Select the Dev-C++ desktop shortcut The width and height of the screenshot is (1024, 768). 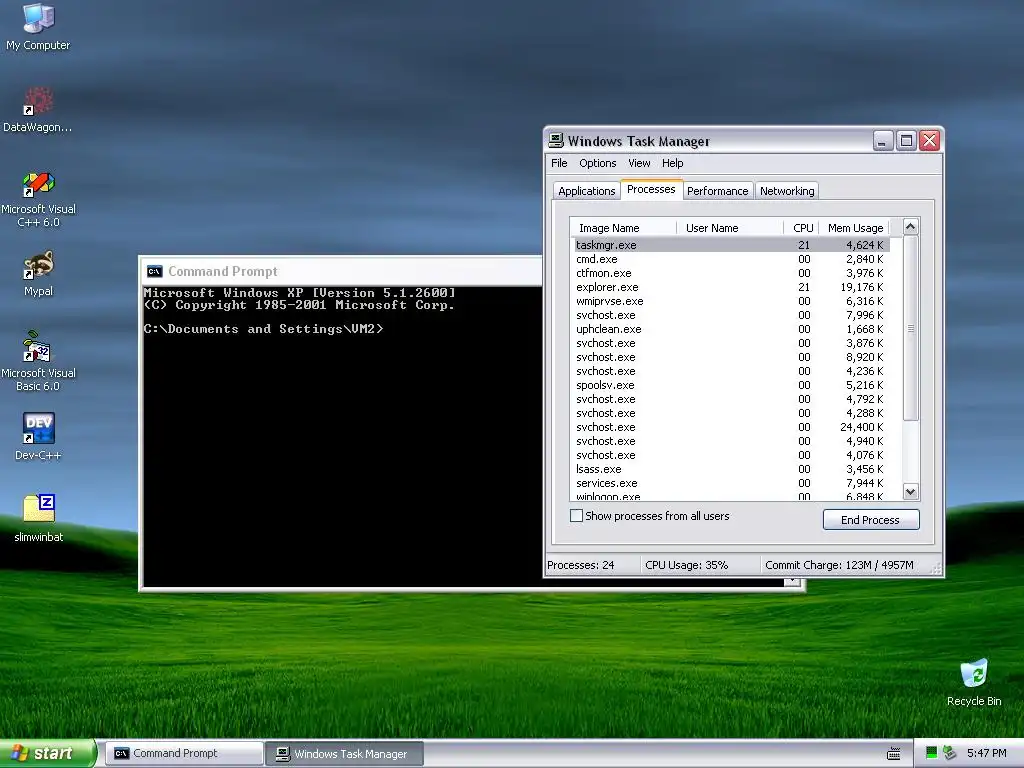[x=38, y=437]
